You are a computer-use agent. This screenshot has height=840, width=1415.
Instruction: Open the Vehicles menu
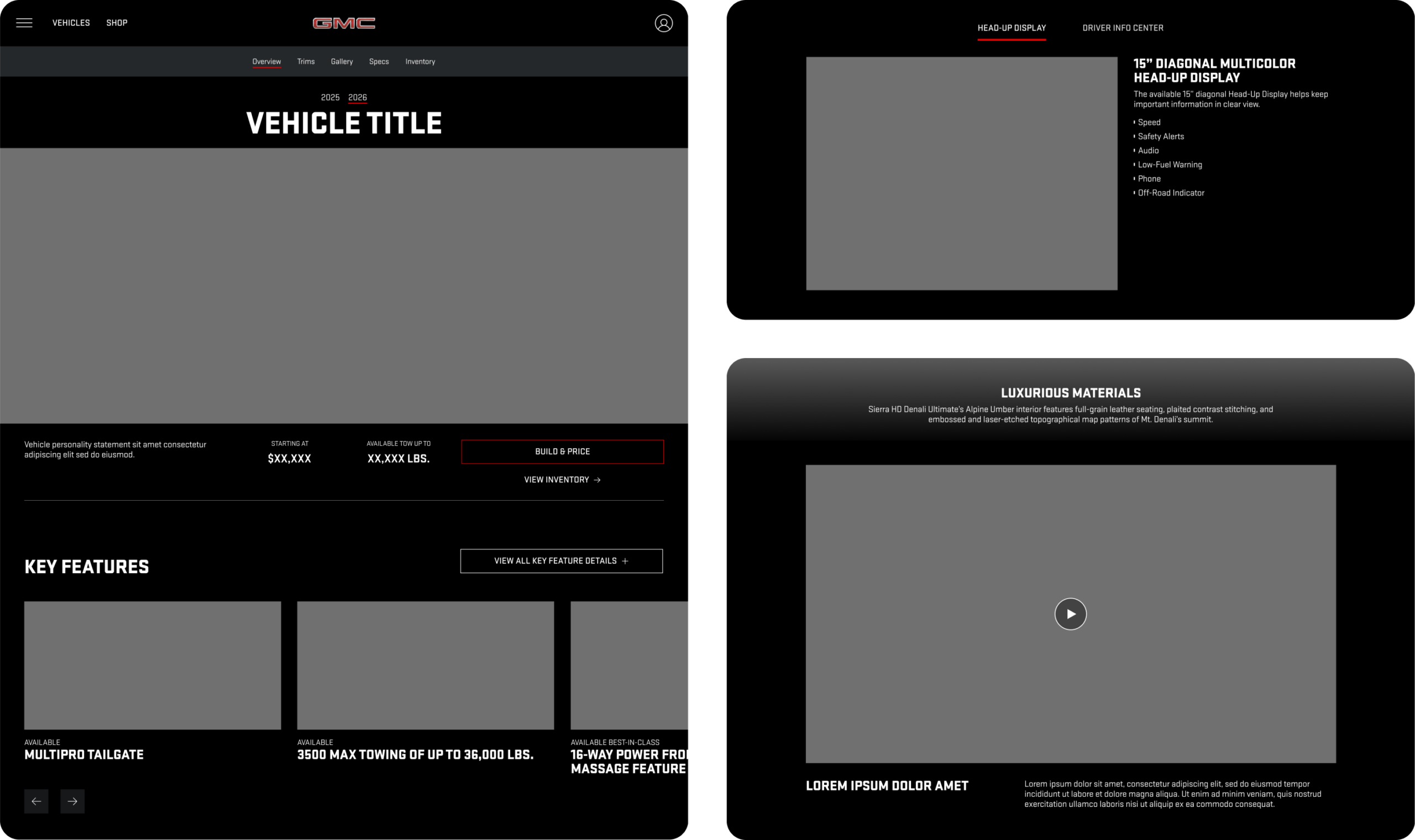point(71,23)
